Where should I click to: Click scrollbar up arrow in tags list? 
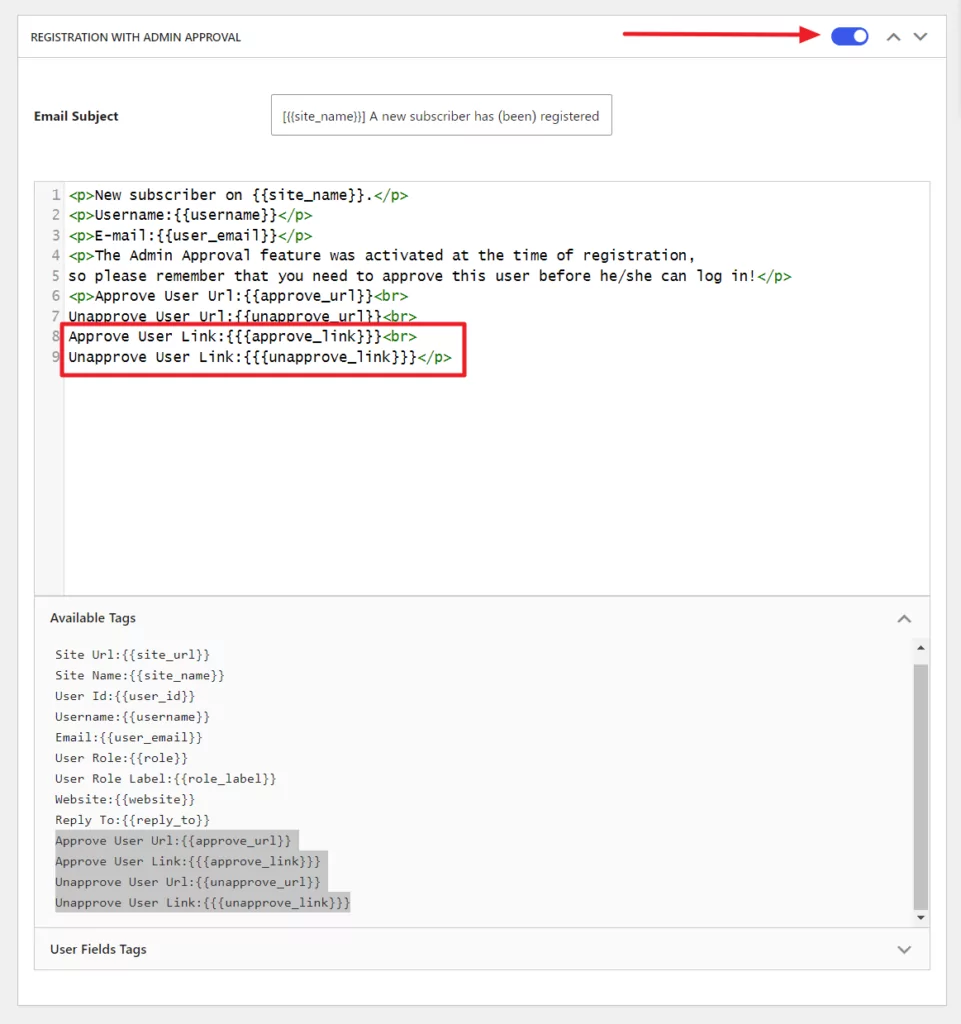921,648
